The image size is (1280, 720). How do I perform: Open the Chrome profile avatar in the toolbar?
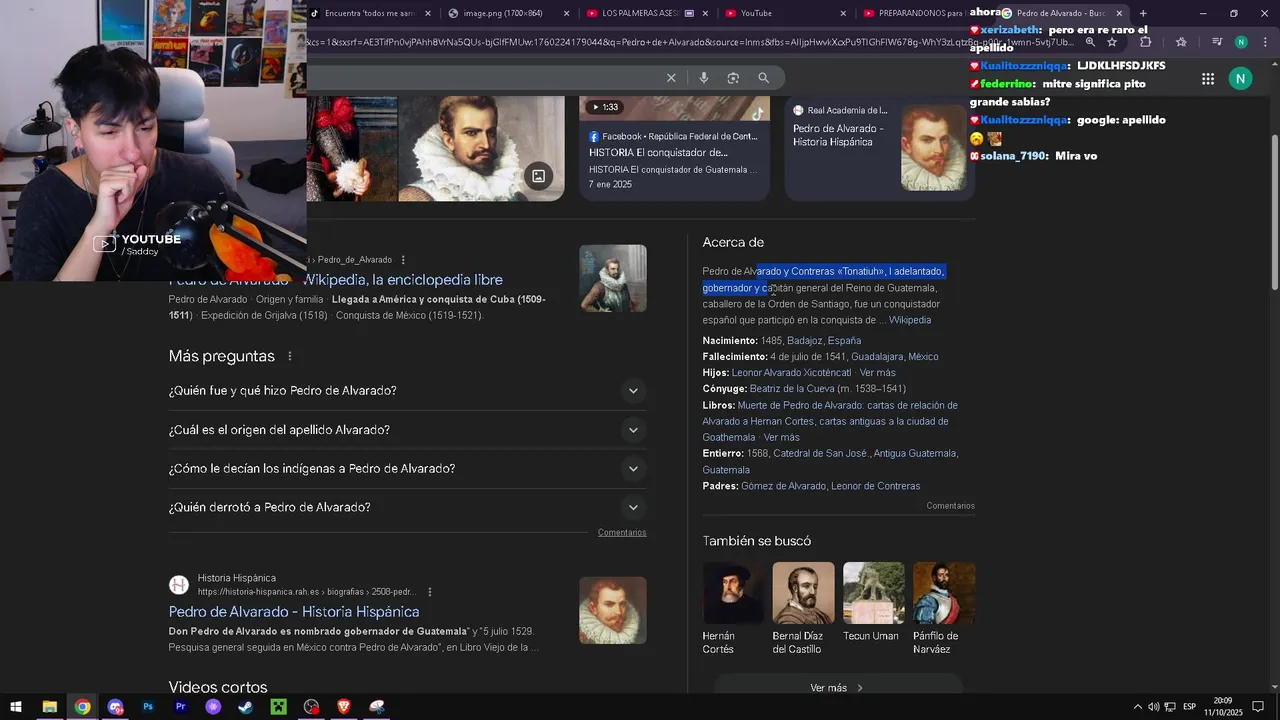click(x=1241, y=42)
